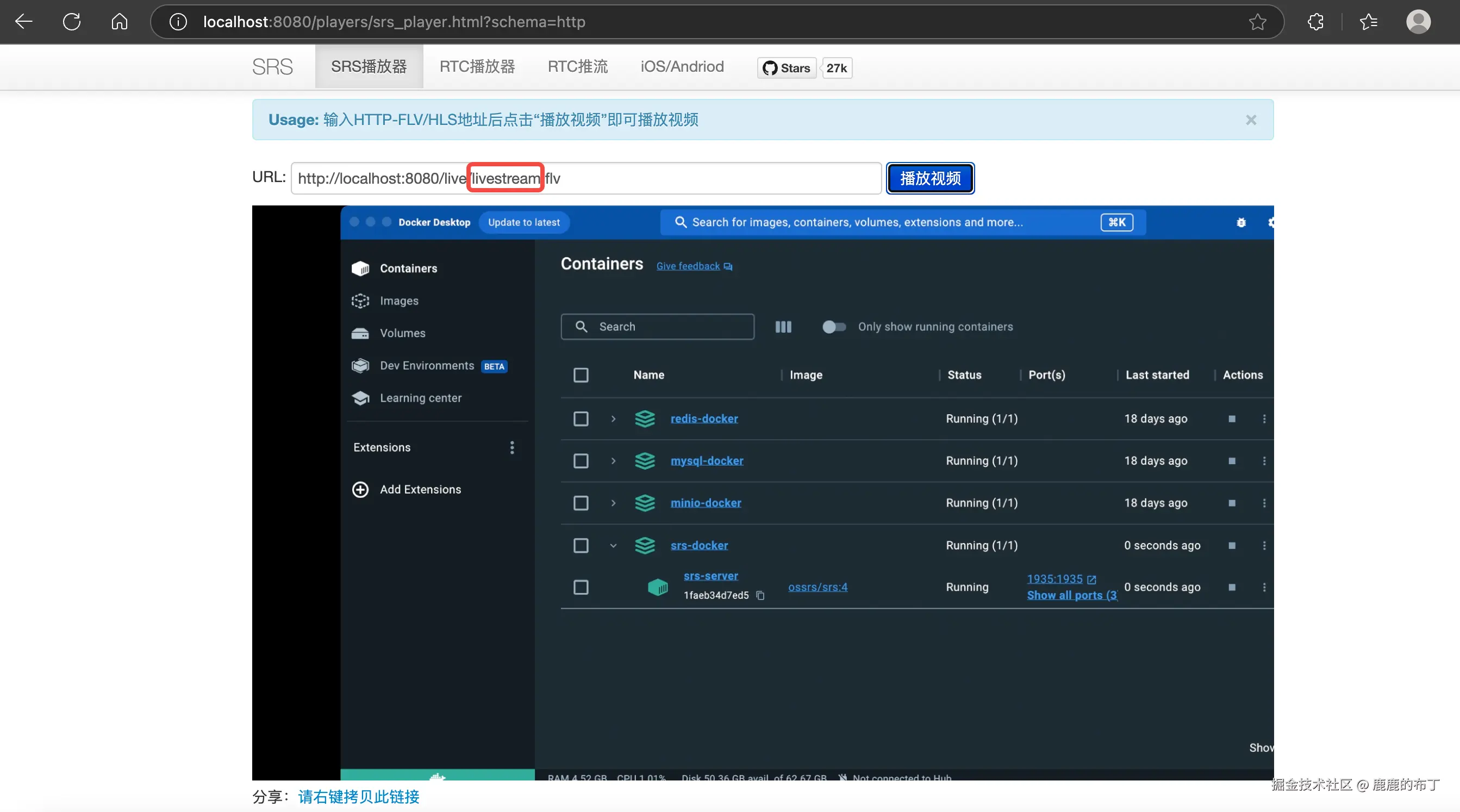
Task: Open the Images section in Docker sidebar
Action: coord(399,301)
